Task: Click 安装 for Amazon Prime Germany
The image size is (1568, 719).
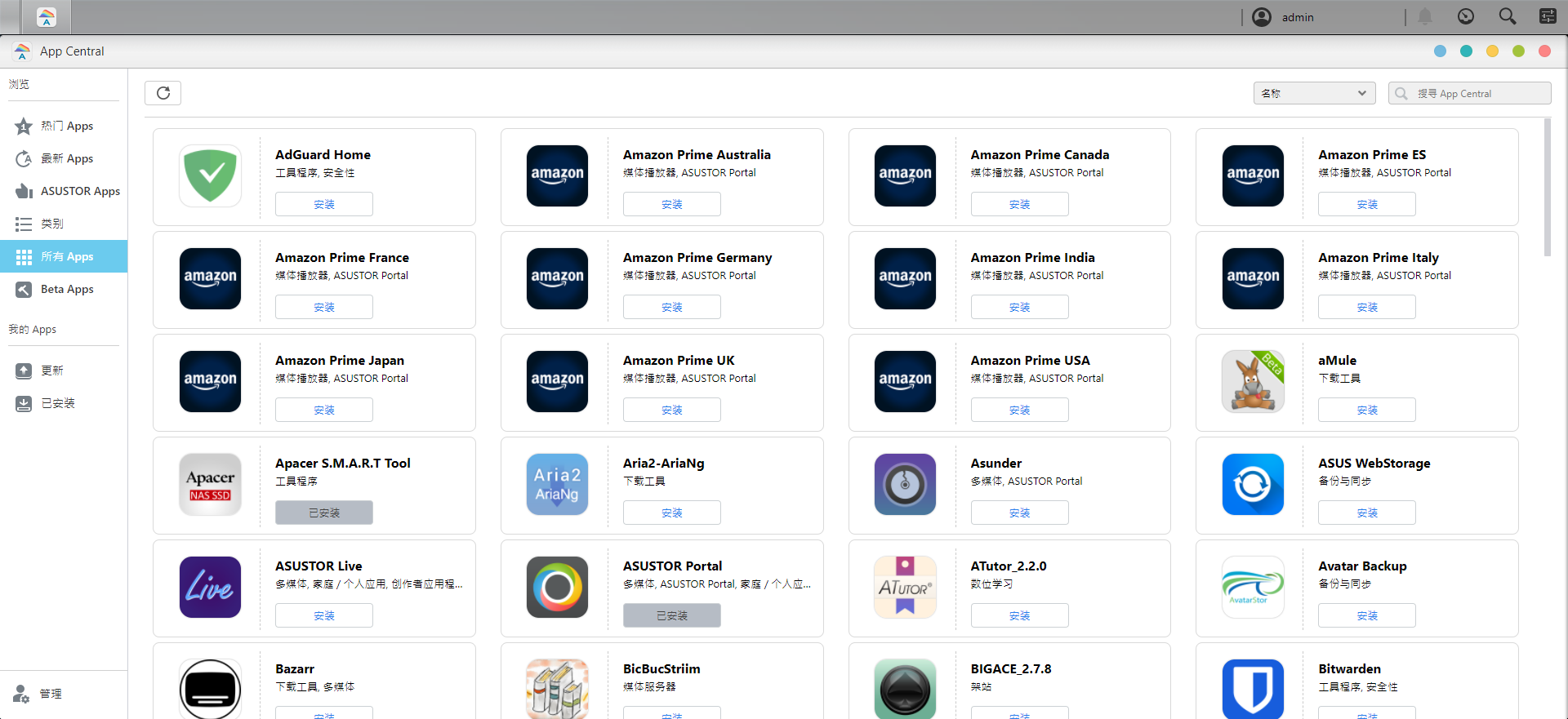Action: point(672,307)
